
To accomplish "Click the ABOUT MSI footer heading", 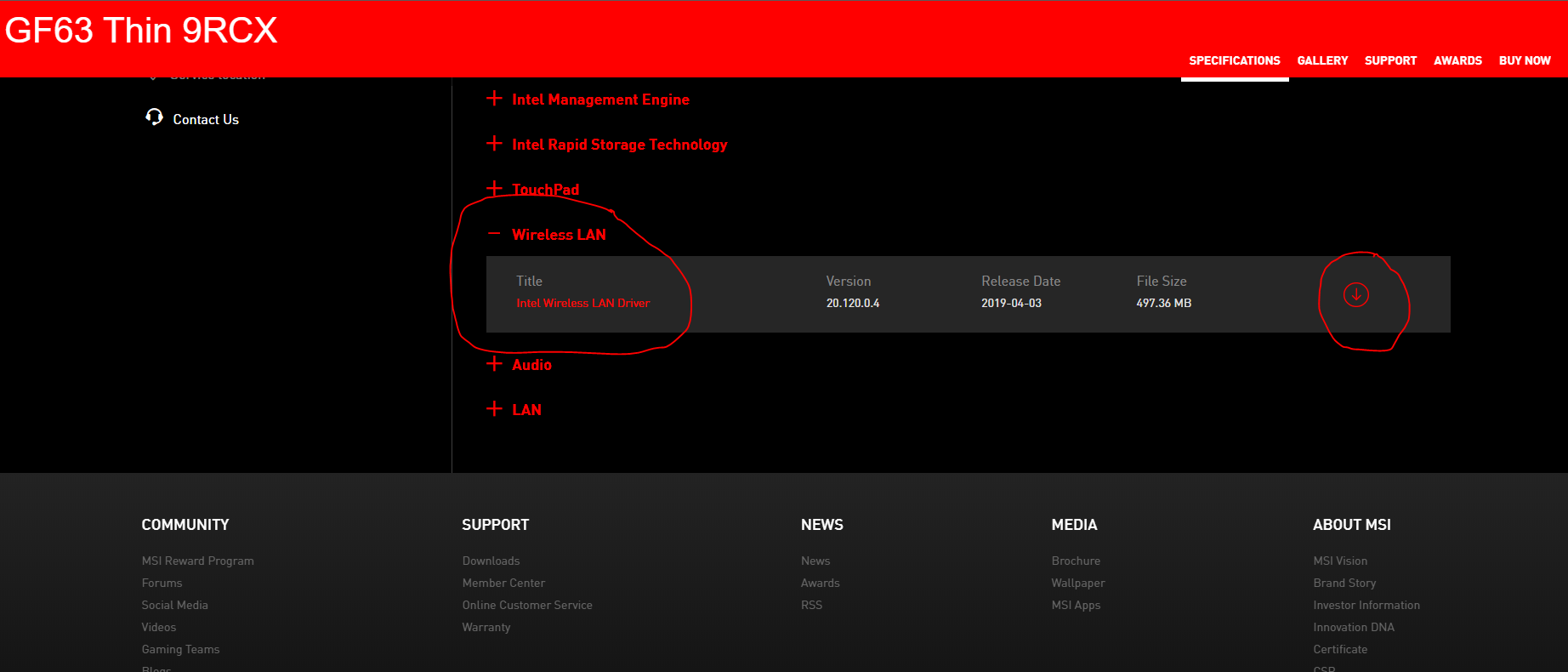I will coord(1352,525).
